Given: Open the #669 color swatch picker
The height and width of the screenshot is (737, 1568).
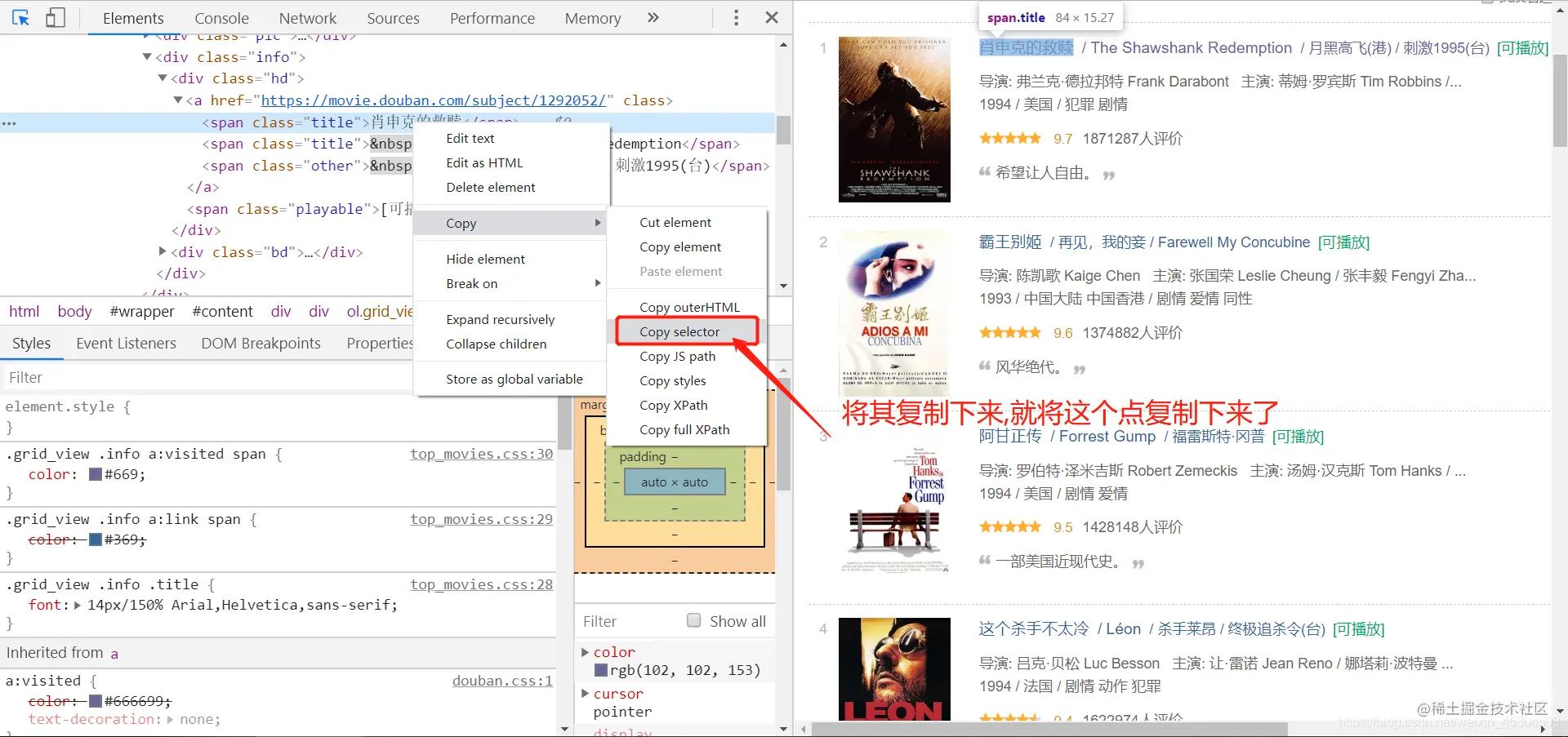Looking at the screenshot, I should pos(96,474).
